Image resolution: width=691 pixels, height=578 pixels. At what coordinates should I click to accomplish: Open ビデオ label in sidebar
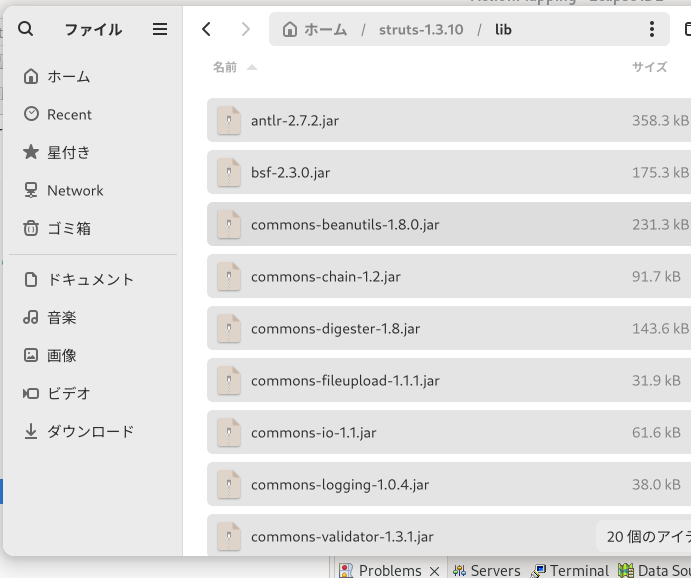coord(69,393)
